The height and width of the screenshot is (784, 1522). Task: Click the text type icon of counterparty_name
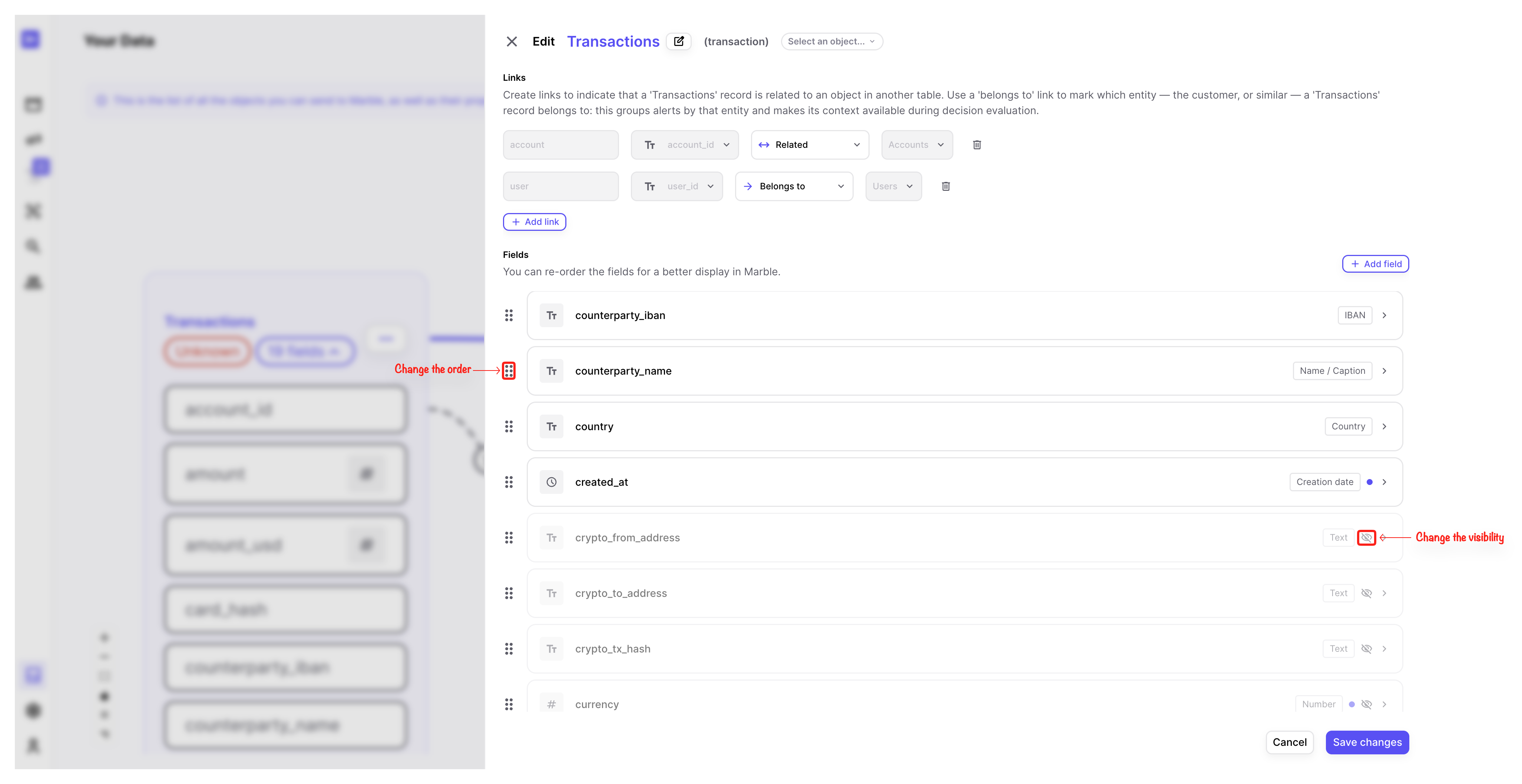[551, 371]
